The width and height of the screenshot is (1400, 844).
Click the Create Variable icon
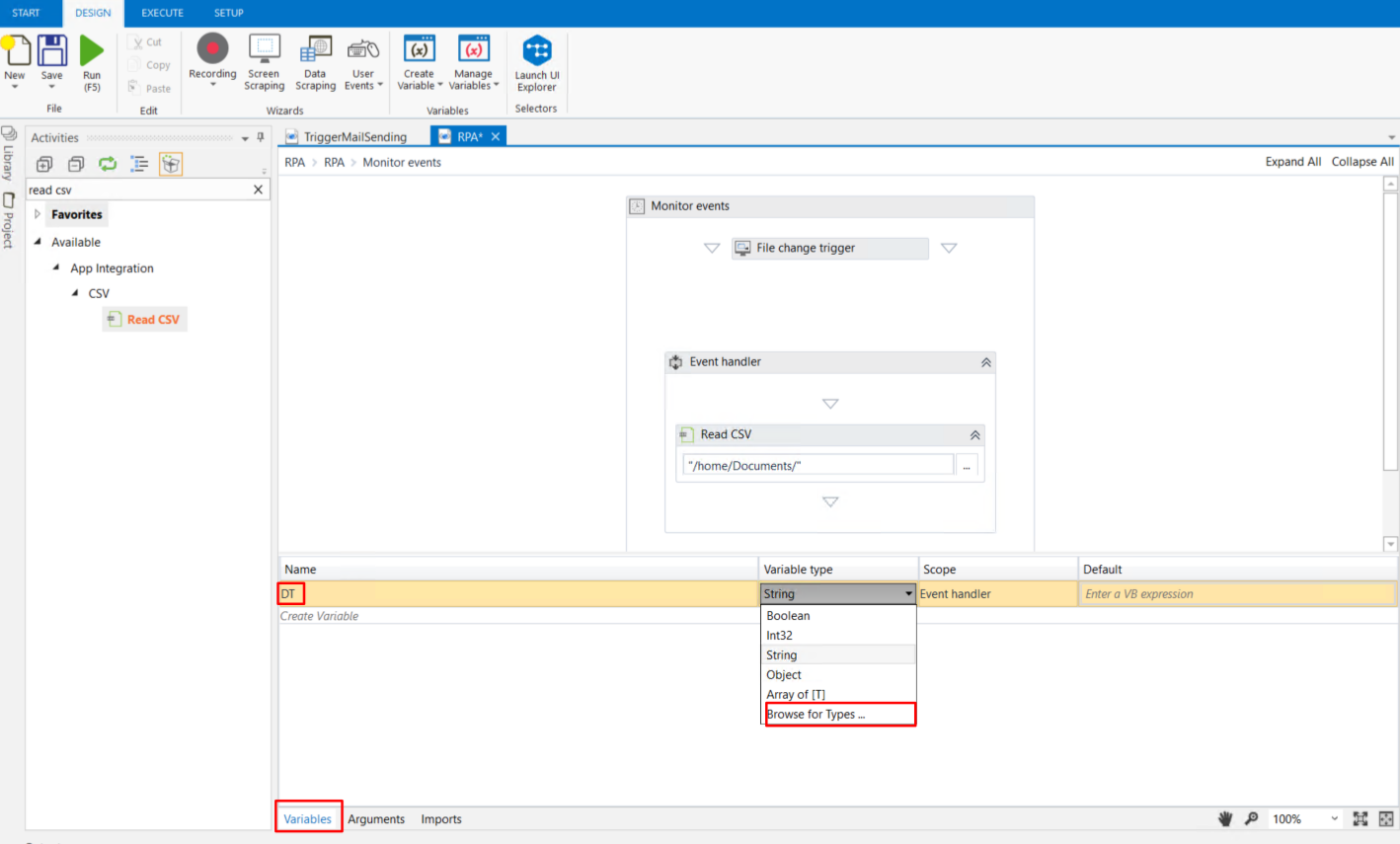[x=420, y=49]
